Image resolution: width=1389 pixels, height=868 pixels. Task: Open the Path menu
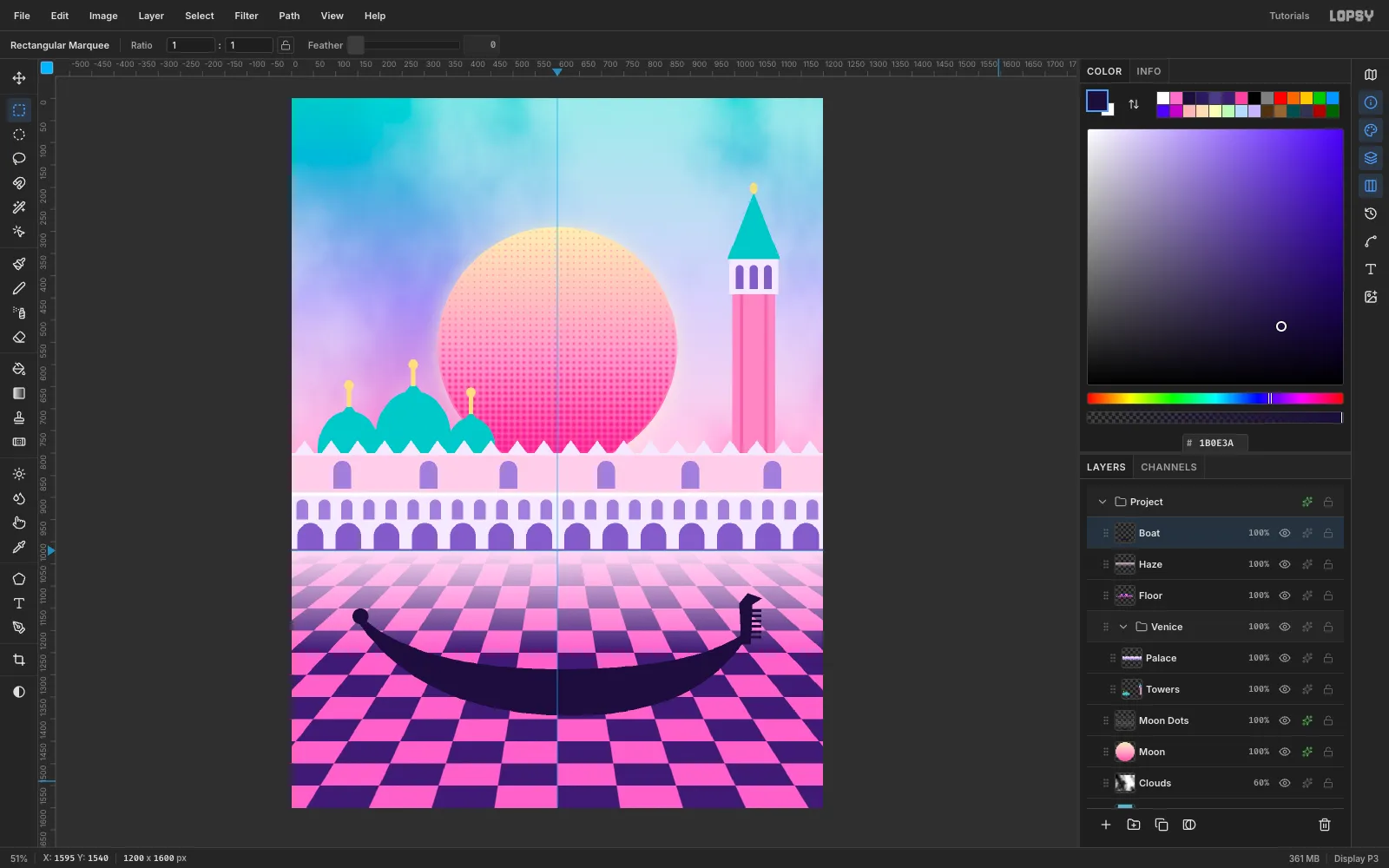click(x=289, y=16)
